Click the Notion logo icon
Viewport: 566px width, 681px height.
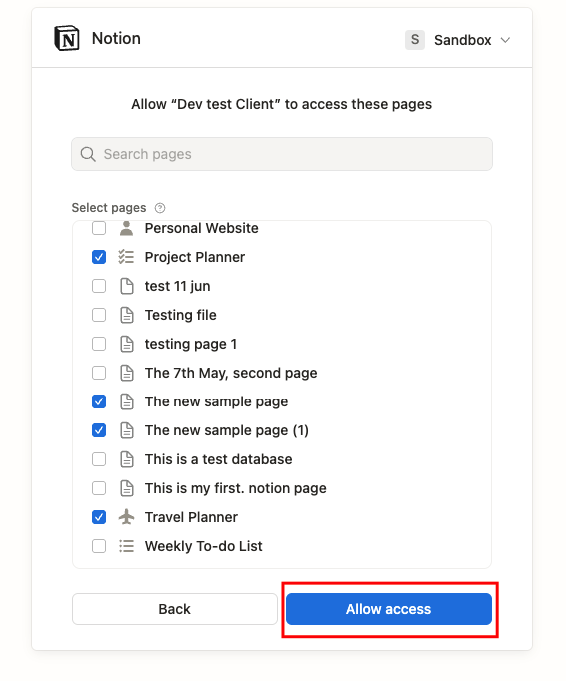pos(66,38)
